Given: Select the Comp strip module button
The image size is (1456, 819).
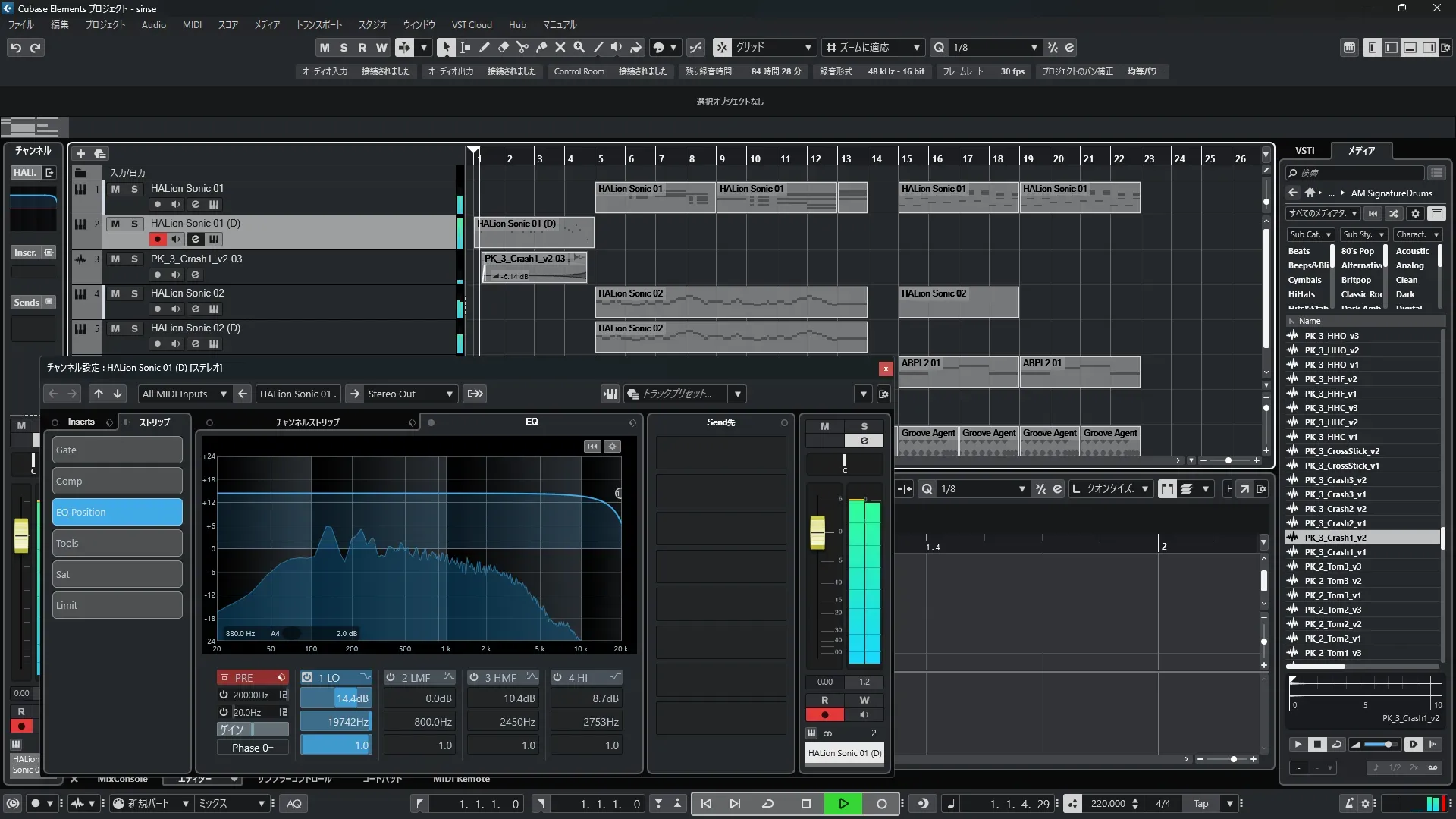Looking at the screenshot, I should [x=117, y=481].
